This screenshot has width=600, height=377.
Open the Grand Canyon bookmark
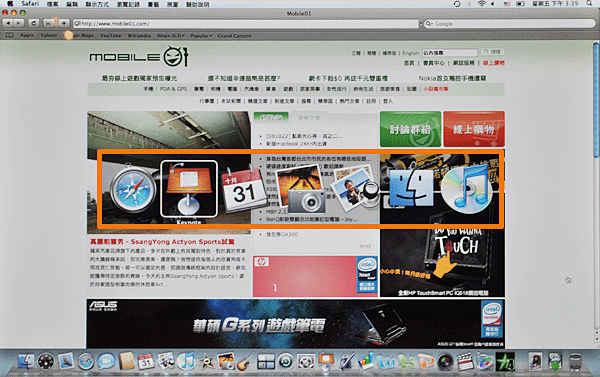pyautogui.click(x=234, y=36)
